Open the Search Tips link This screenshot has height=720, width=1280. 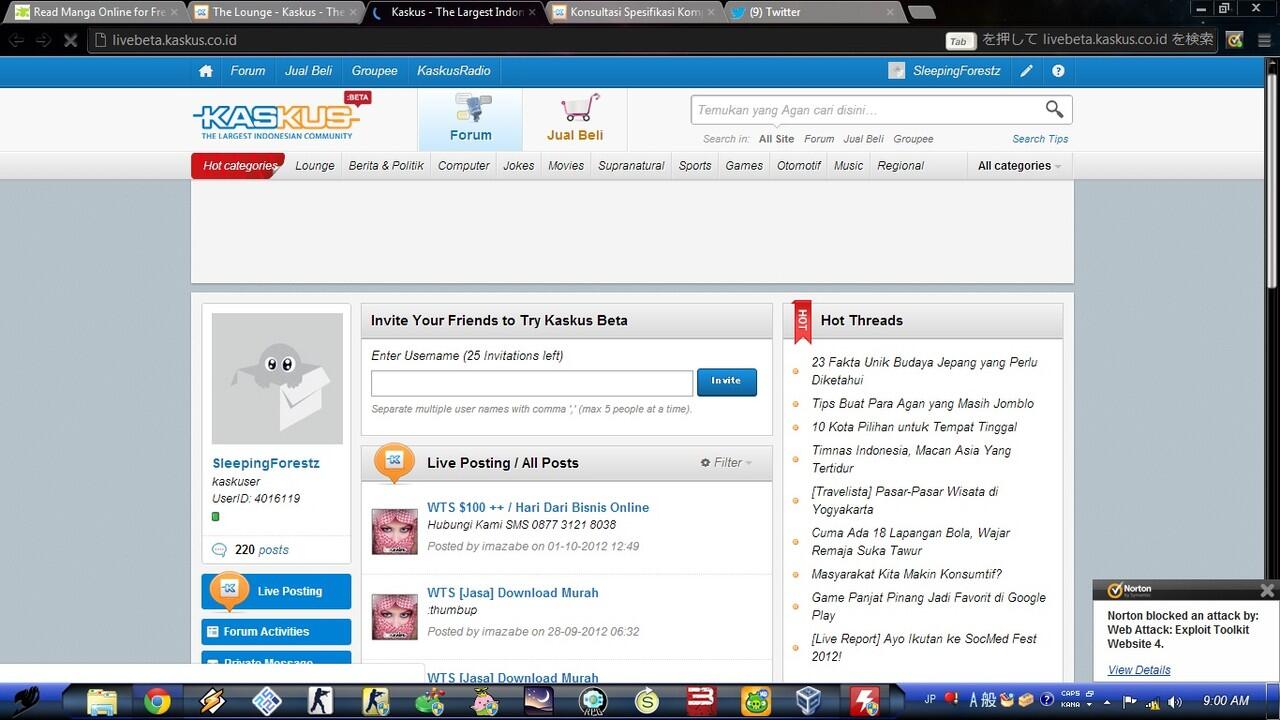pos(1040,139)
